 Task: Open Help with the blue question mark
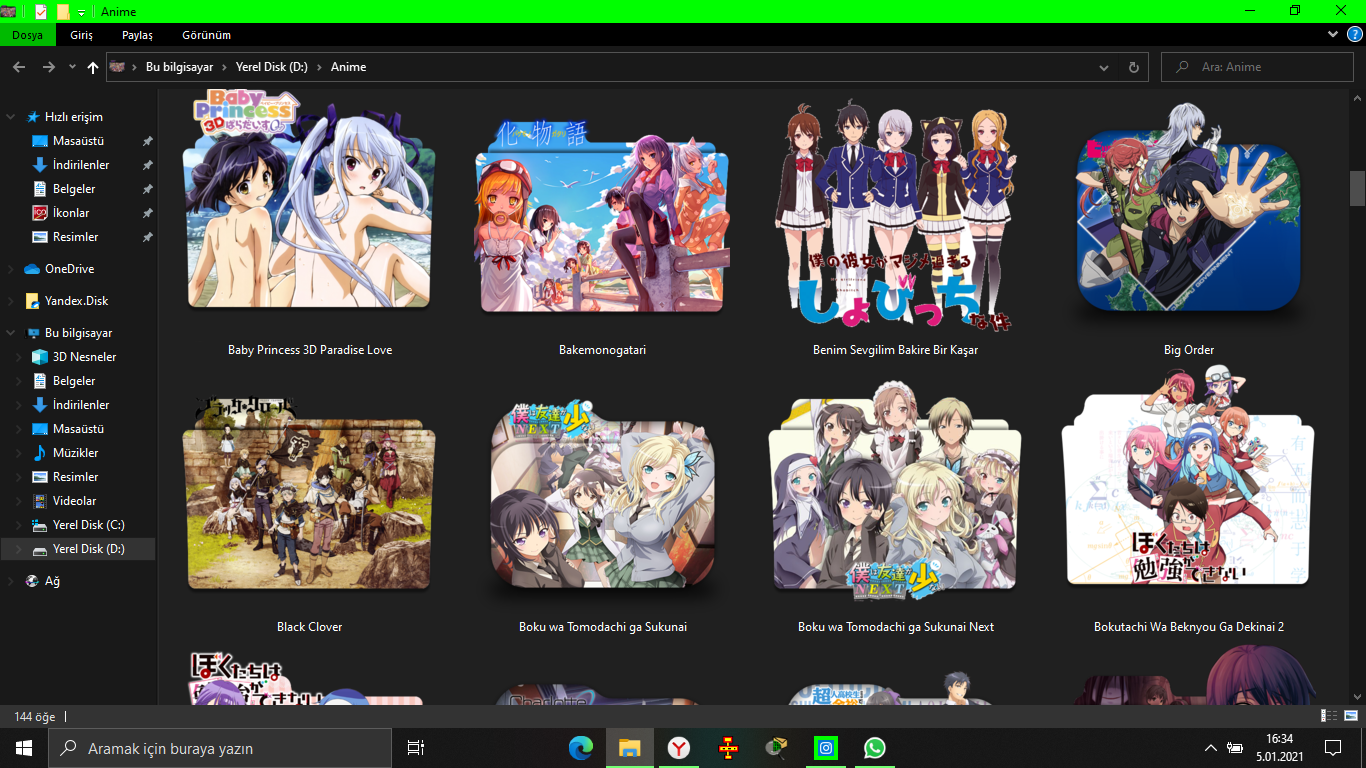point(1353,35)
